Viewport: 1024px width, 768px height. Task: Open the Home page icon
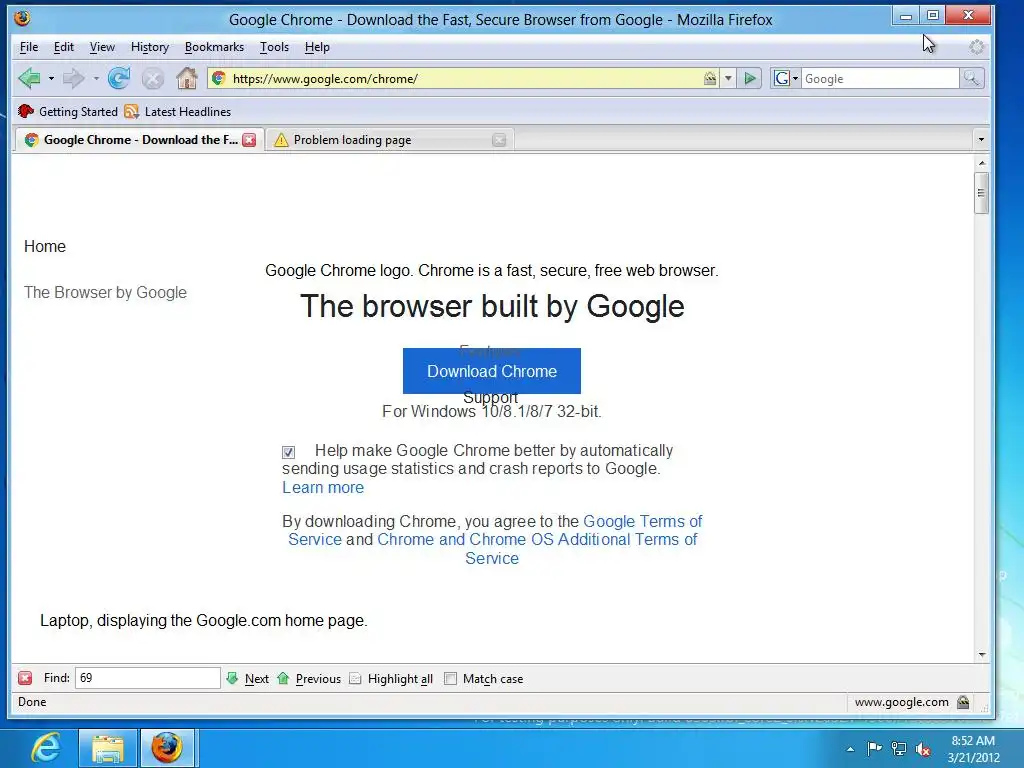[x=187, y=78]
